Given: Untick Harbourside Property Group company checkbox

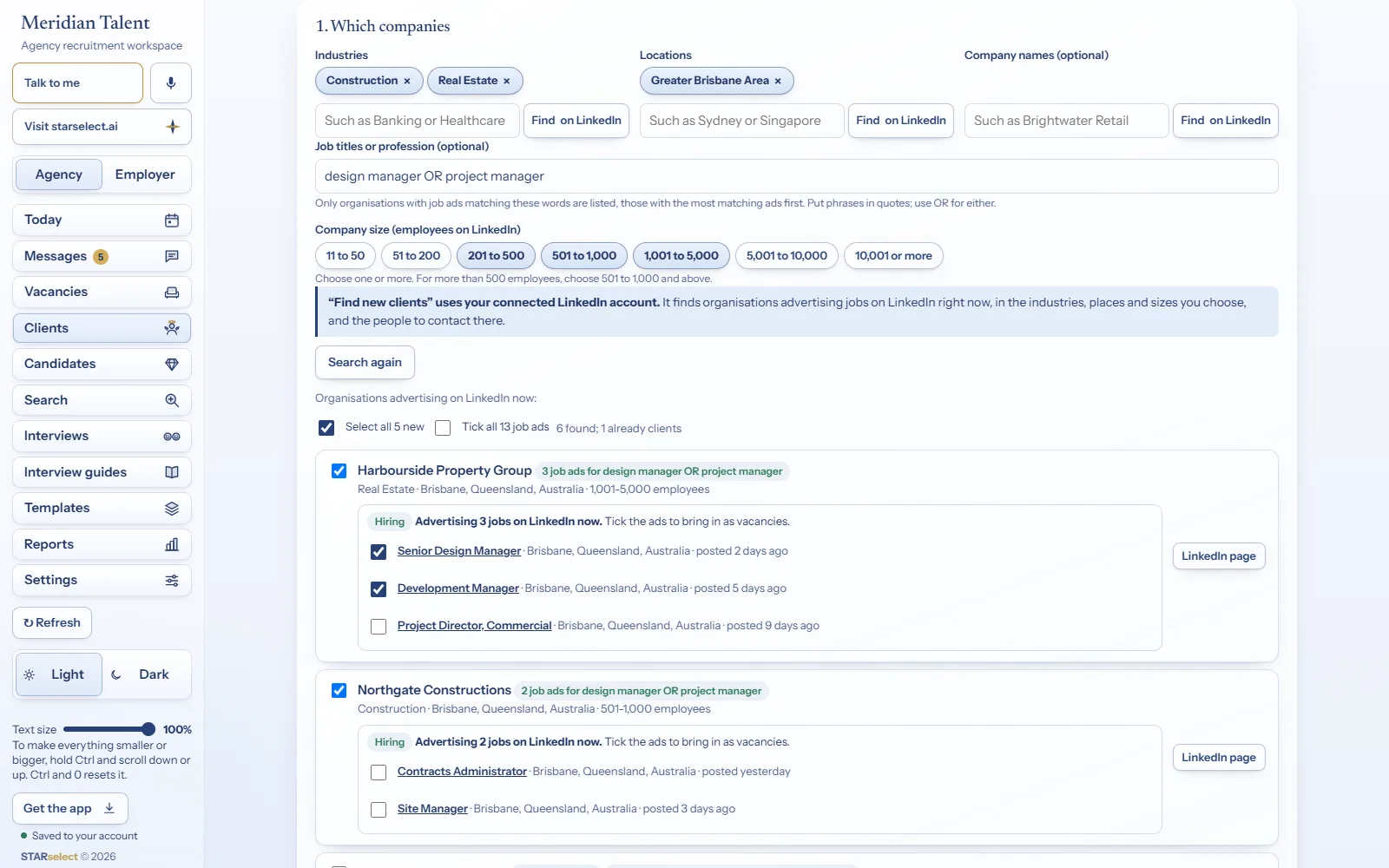Looking at the screenshot, I should [x=339, y=470].
